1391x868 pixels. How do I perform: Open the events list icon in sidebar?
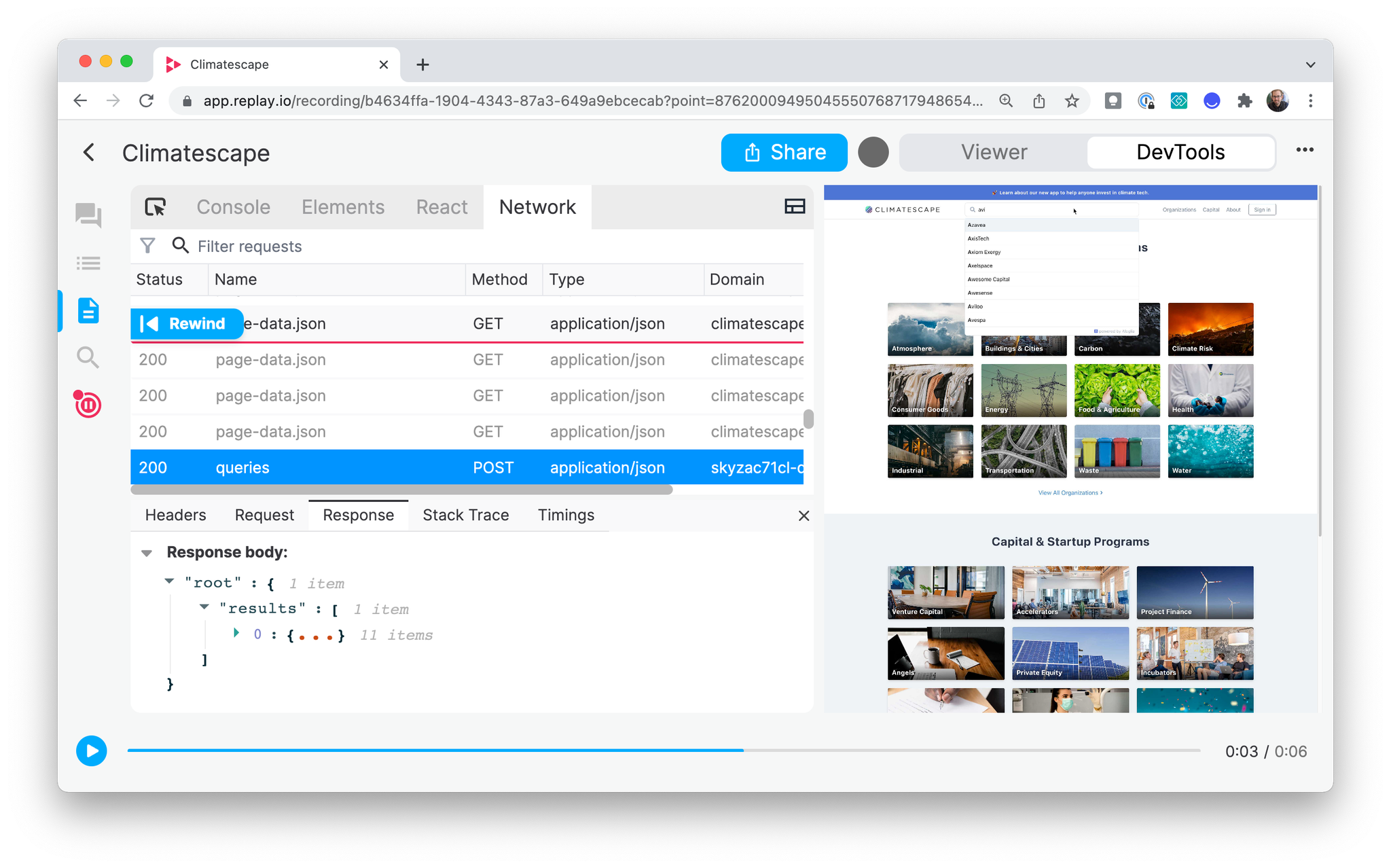88,263
